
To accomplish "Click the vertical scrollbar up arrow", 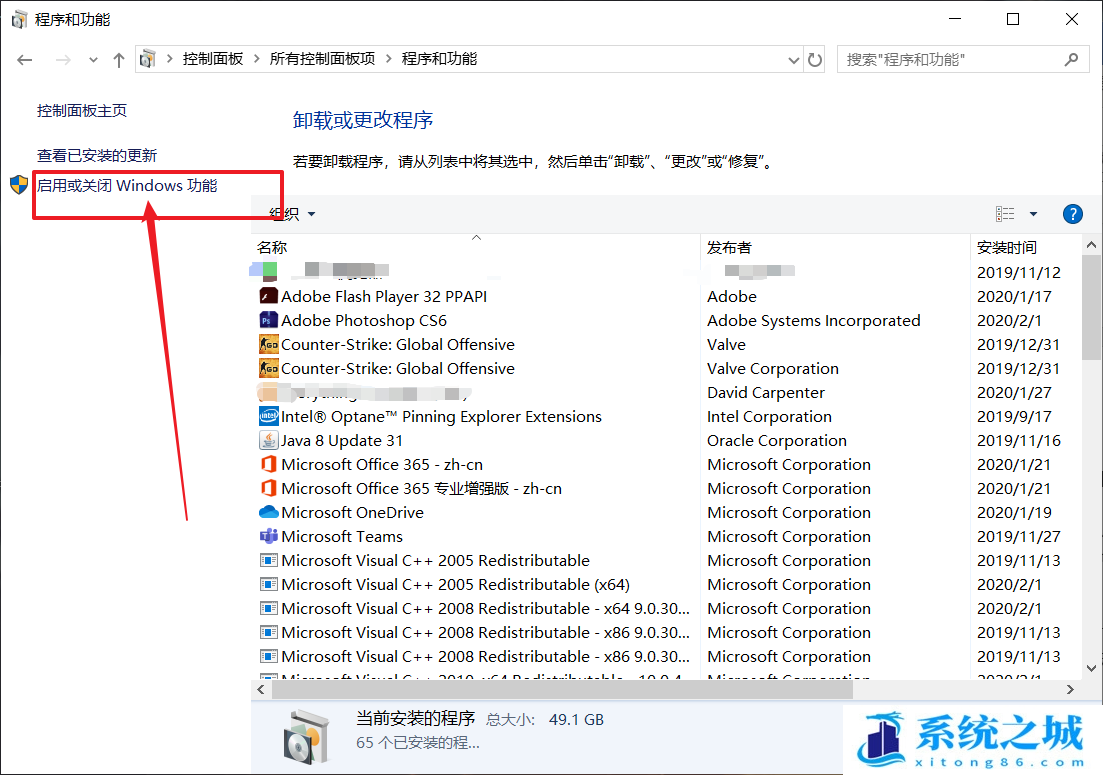I will coord(1092,245).
